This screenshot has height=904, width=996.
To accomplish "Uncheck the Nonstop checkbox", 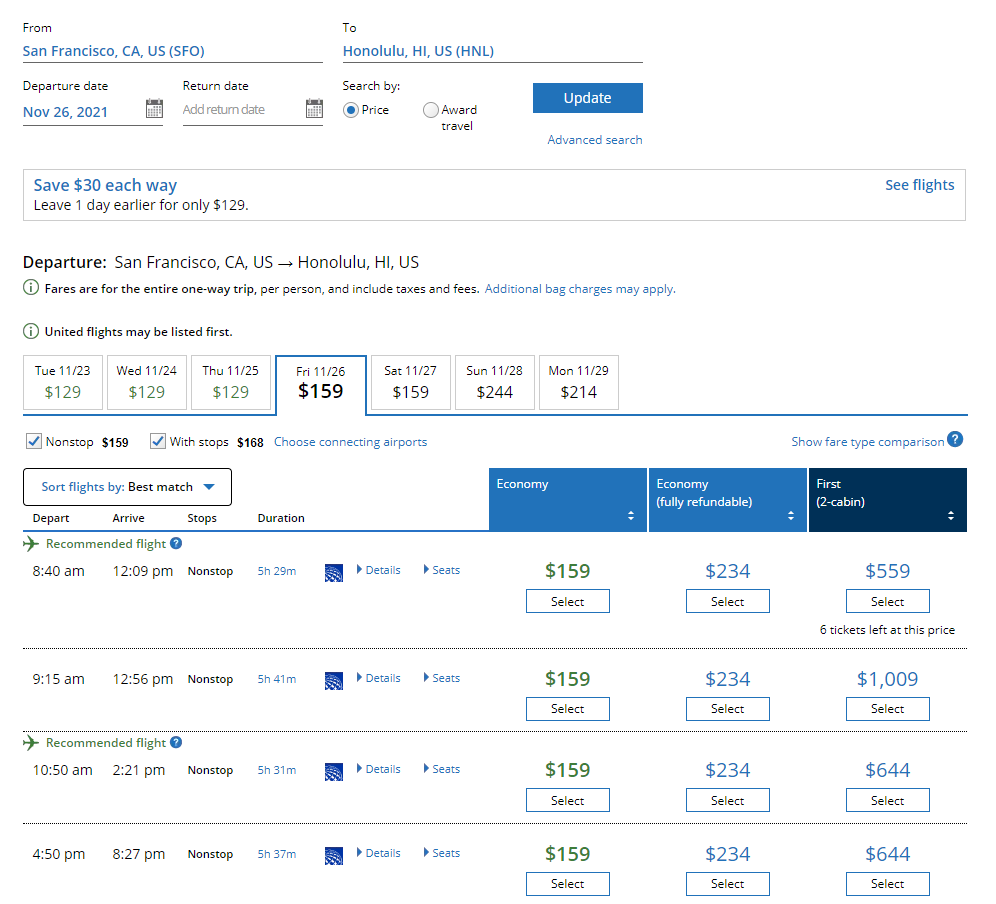I will [33, 441].
